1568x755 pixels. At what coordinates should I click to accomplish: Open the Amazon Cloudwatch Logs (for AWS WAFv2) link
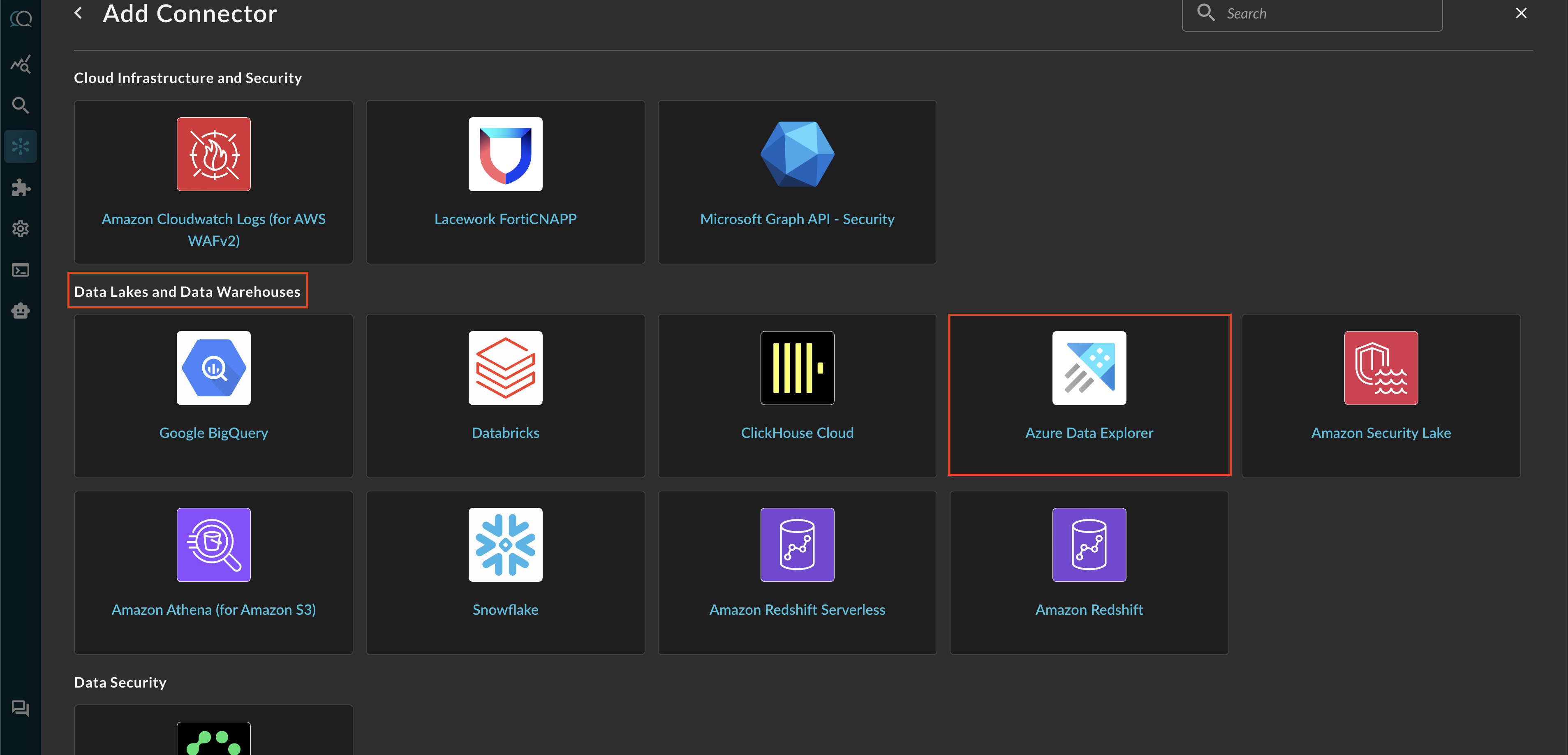[214, 229]
